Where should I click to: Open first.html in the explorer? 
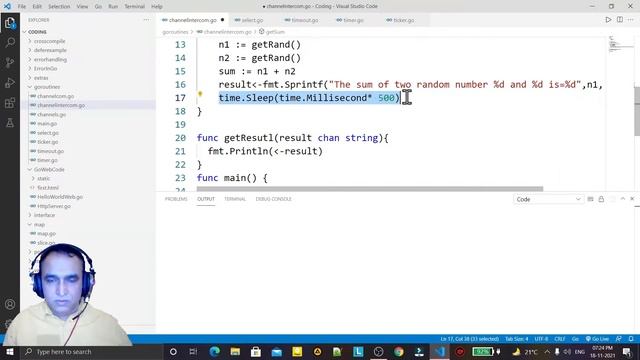point(48,188)
